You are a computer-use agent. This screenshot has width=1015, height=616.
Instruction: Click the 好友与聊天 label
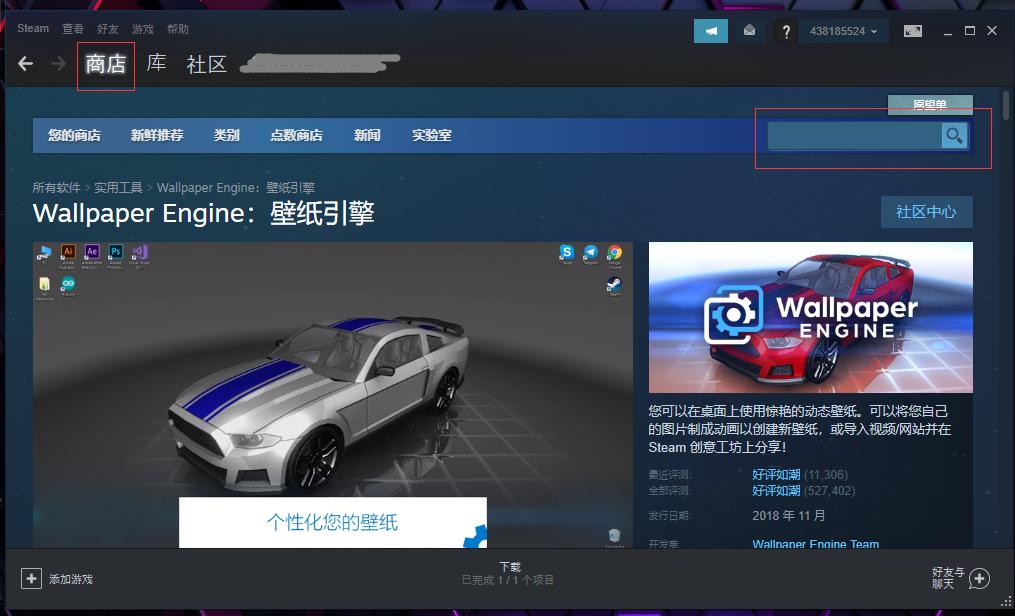click(x=948, y=578)
